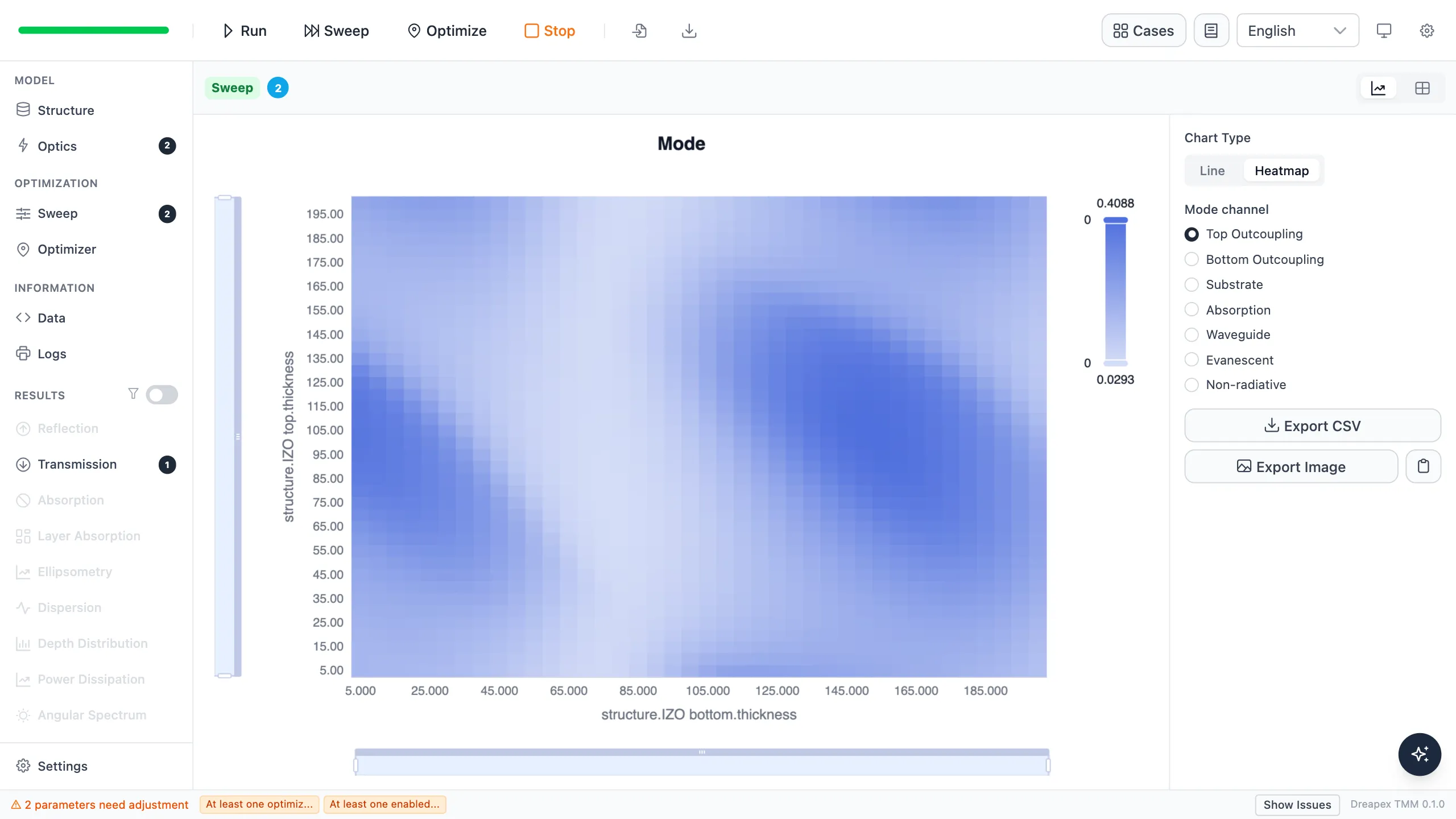The image size is (1456, 819).
Task: Open the Cases panel
Action: point(1143,31)
